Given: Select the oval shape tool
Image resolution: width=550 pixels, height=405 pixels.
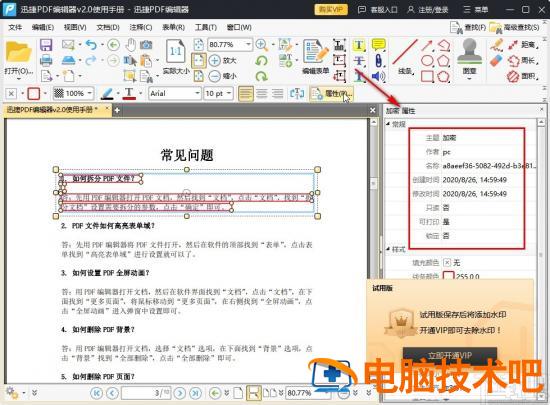Looking at the screenshot, I should [427, 61].
